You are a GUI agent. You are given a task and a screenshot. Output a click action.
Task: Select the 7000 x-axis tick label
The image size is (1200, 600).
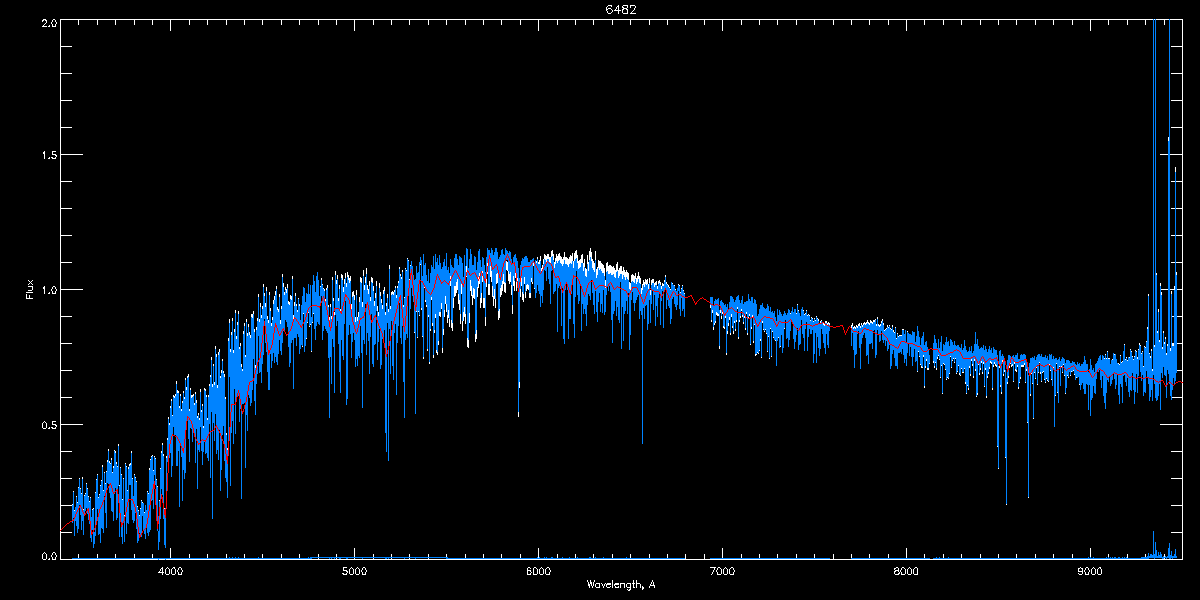click(x=722, y=572)
